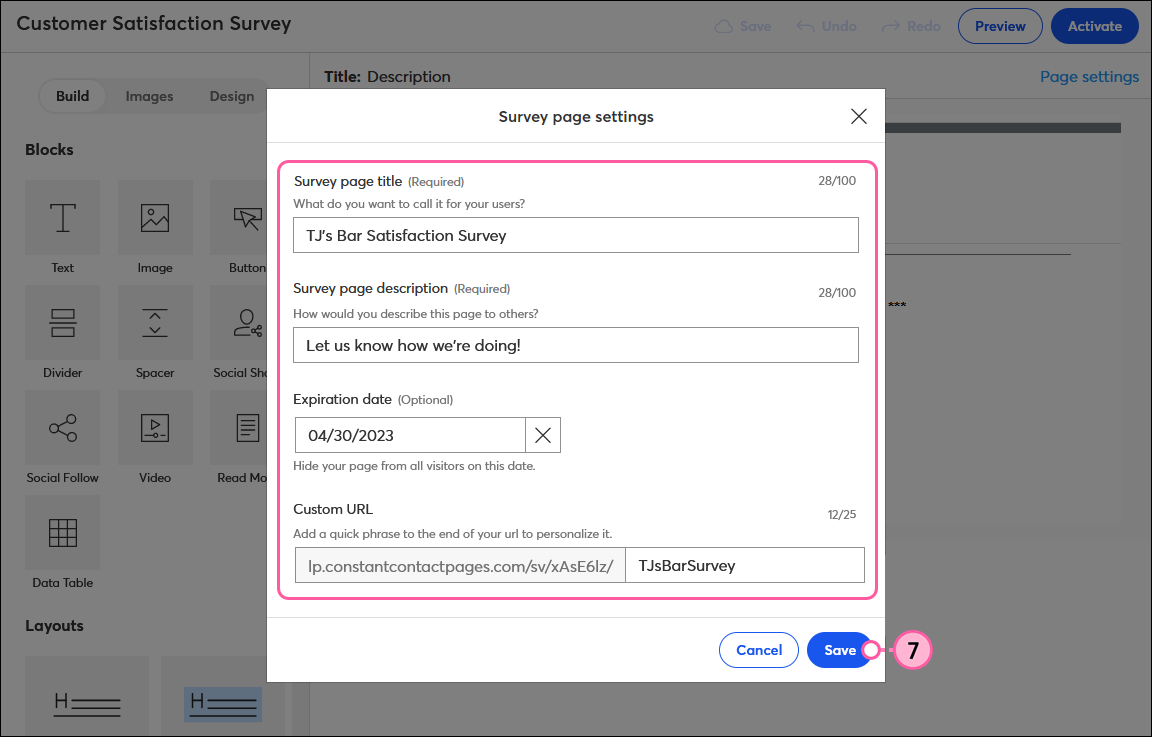Switch to the Images tab
The height and width of the screenshot is (737, 1152).
coord(149,96)
